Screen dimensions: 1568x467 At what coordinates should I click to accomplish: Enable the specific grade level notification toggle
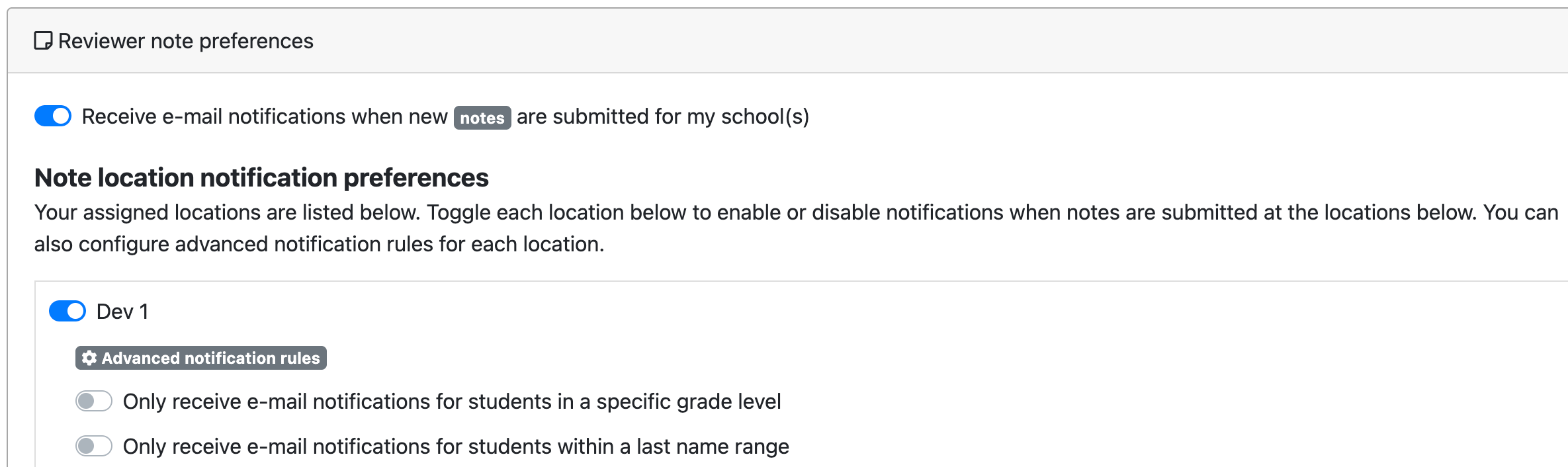click(x=94, y=401)
